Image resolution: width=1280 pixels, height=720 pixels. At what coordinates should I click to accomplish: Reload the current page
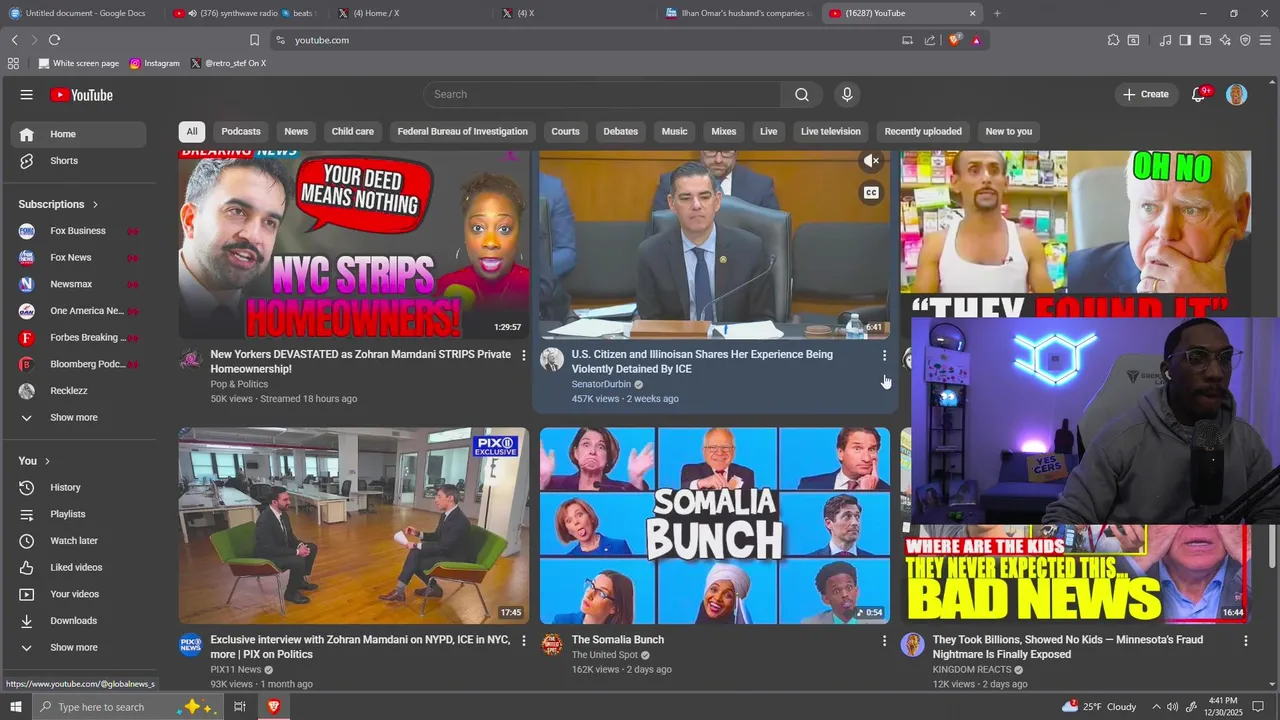[x=54, y=40]
